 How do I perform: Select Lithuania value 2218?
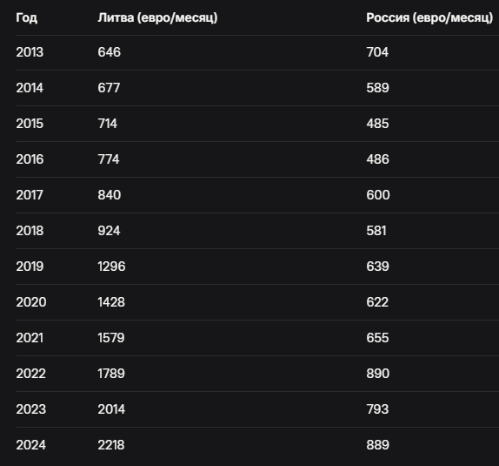click(111, 445)
